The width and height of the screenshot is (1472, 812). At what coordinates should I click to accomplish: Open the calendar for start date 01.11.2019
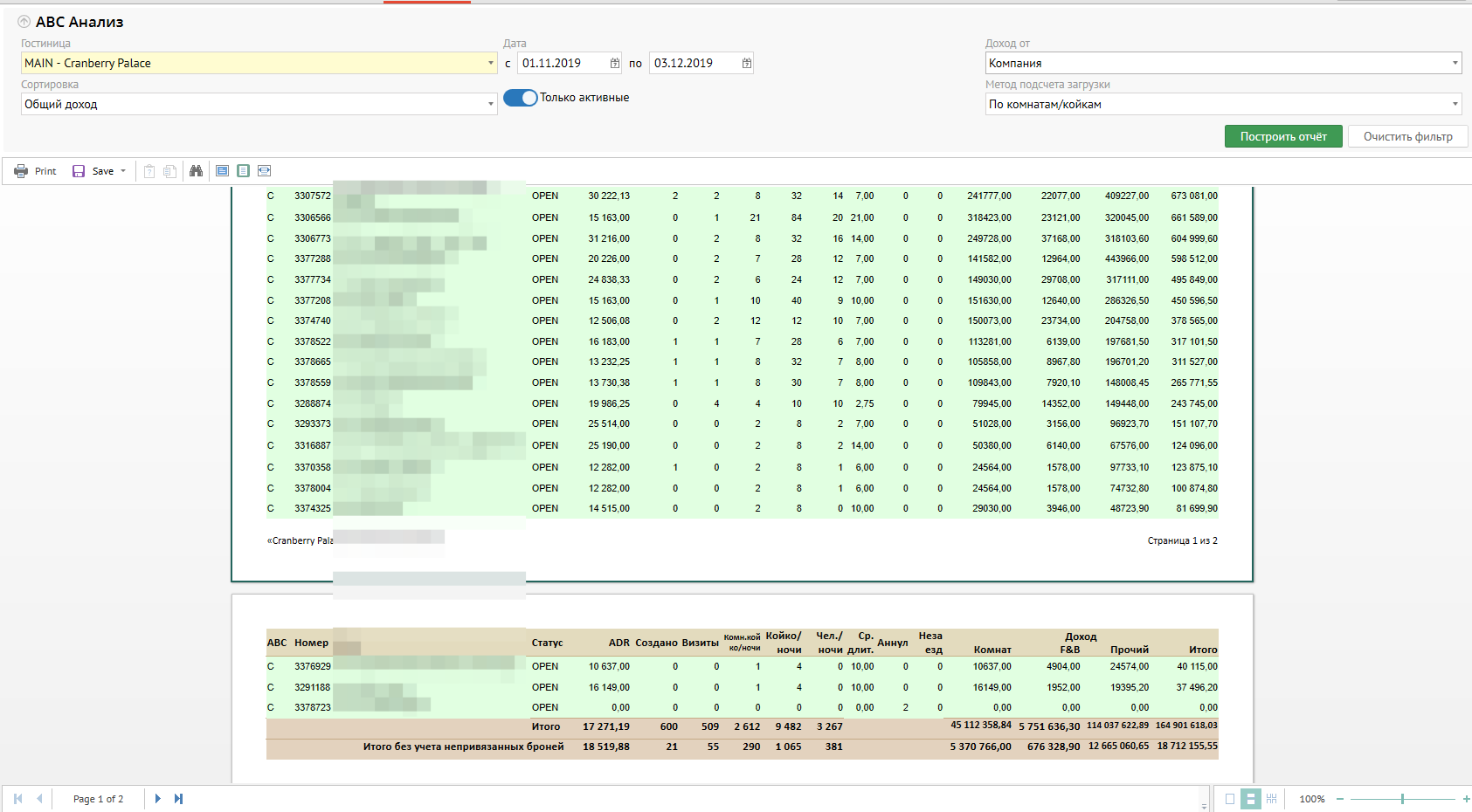click(x=614, y=63)
